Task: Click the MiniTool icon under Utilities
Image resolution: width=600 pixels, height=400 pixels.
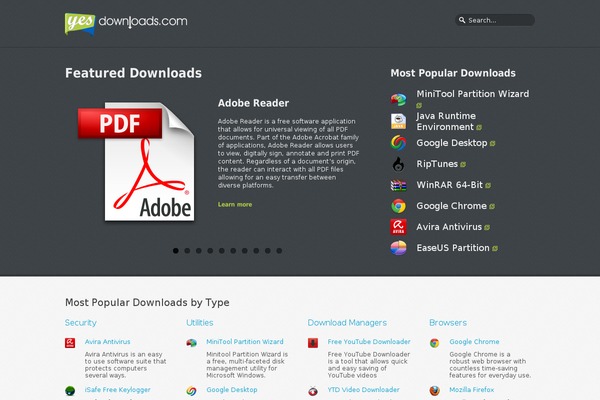Action: pos(191,343)
